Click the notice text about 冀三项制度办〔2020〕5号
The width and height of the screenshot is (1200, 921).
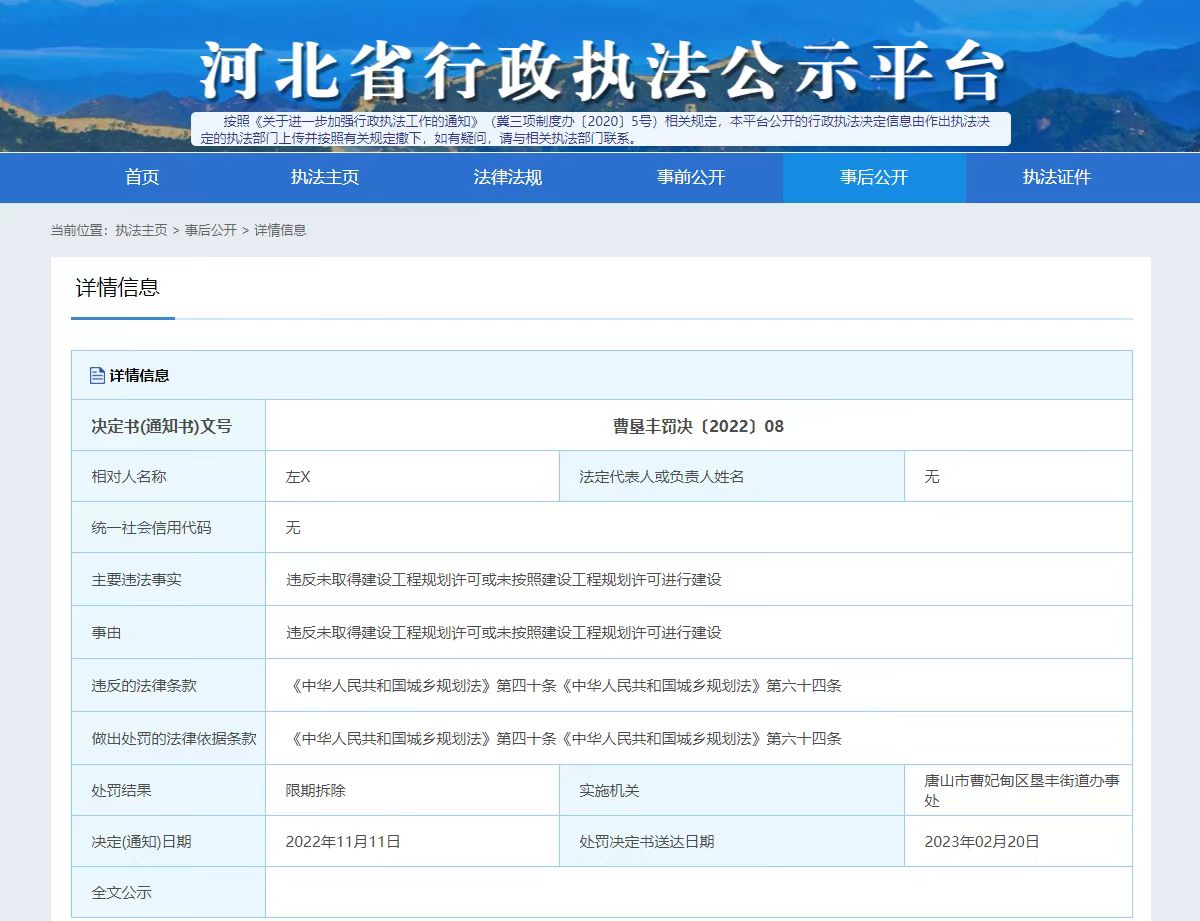tap(601, 129)
